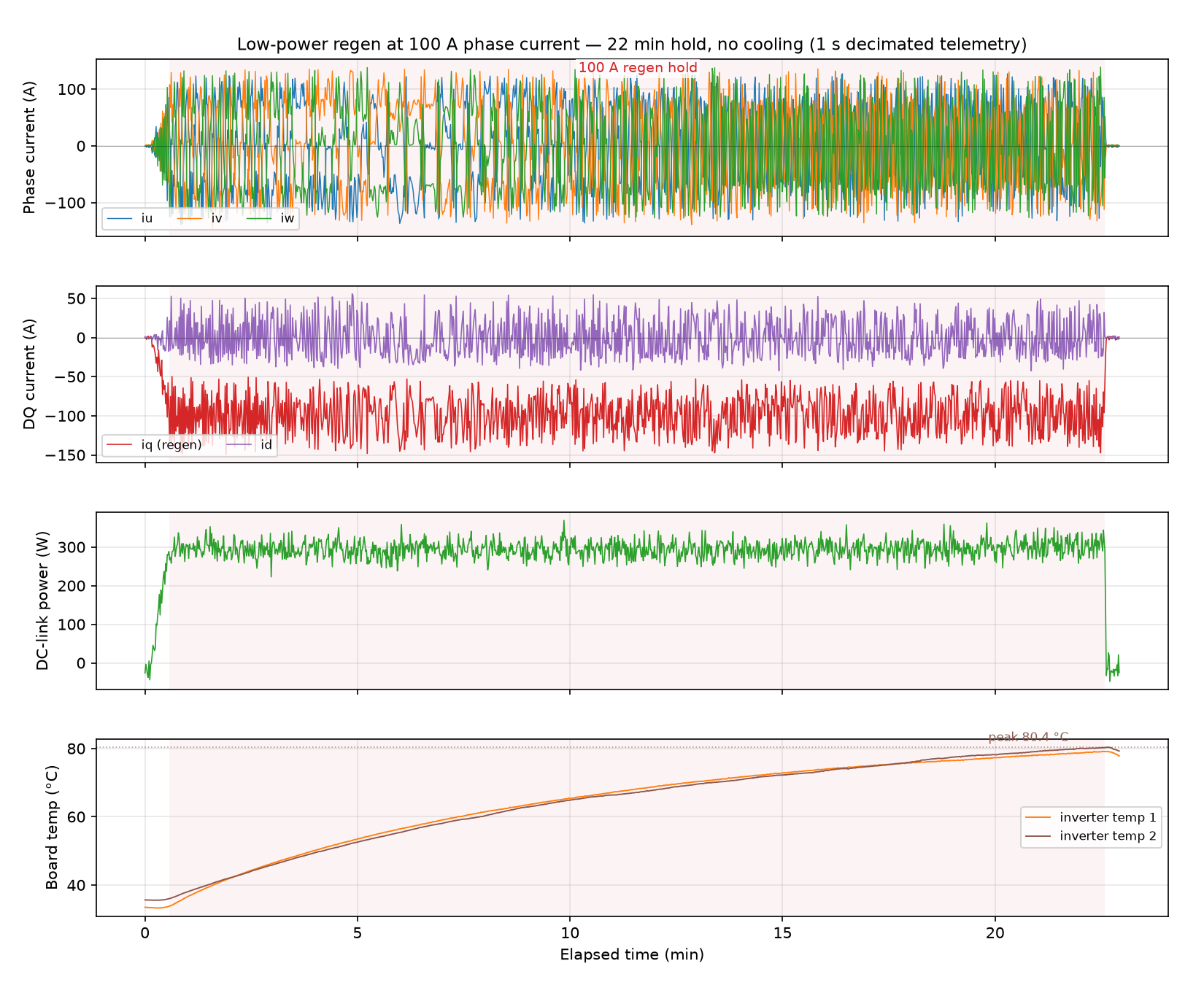Click x-axis tick label '15'
The width and height of the screenshot is (1204, 985).
coord(782,932)
